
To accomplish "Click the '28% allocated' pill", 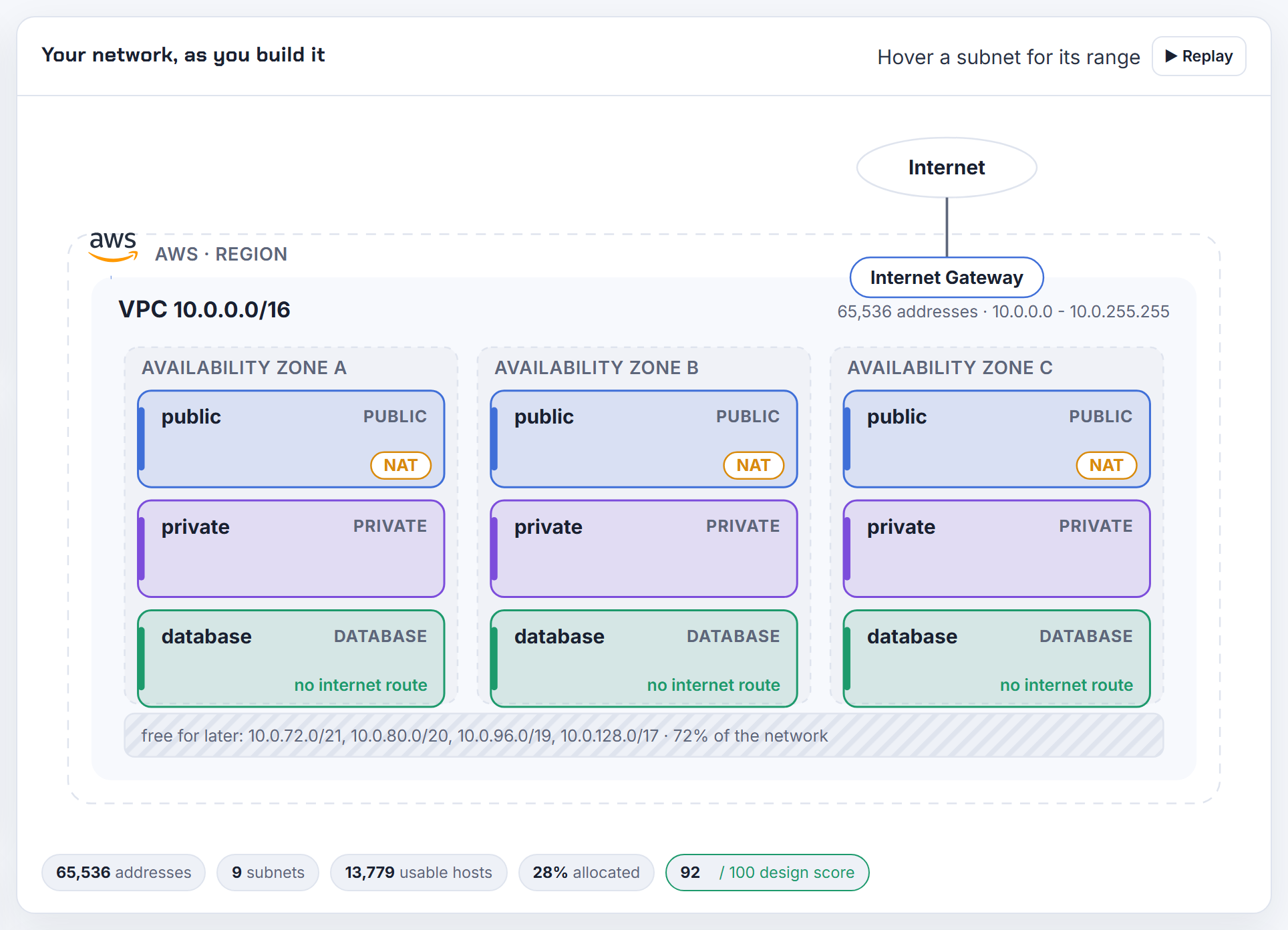I will point(586,873).
